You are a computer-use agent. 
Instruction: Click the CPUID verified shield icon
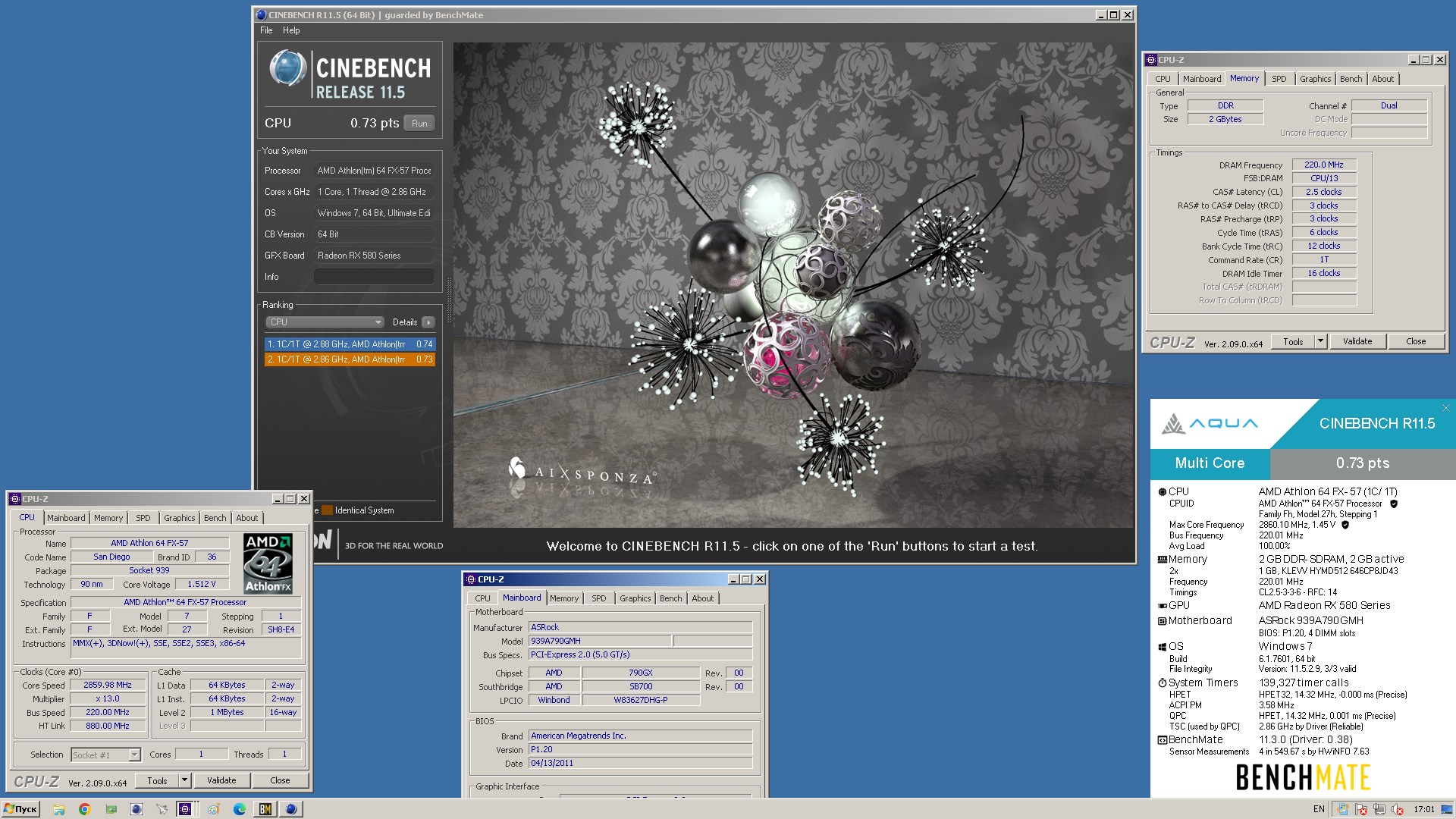[x=1393, y=504]
